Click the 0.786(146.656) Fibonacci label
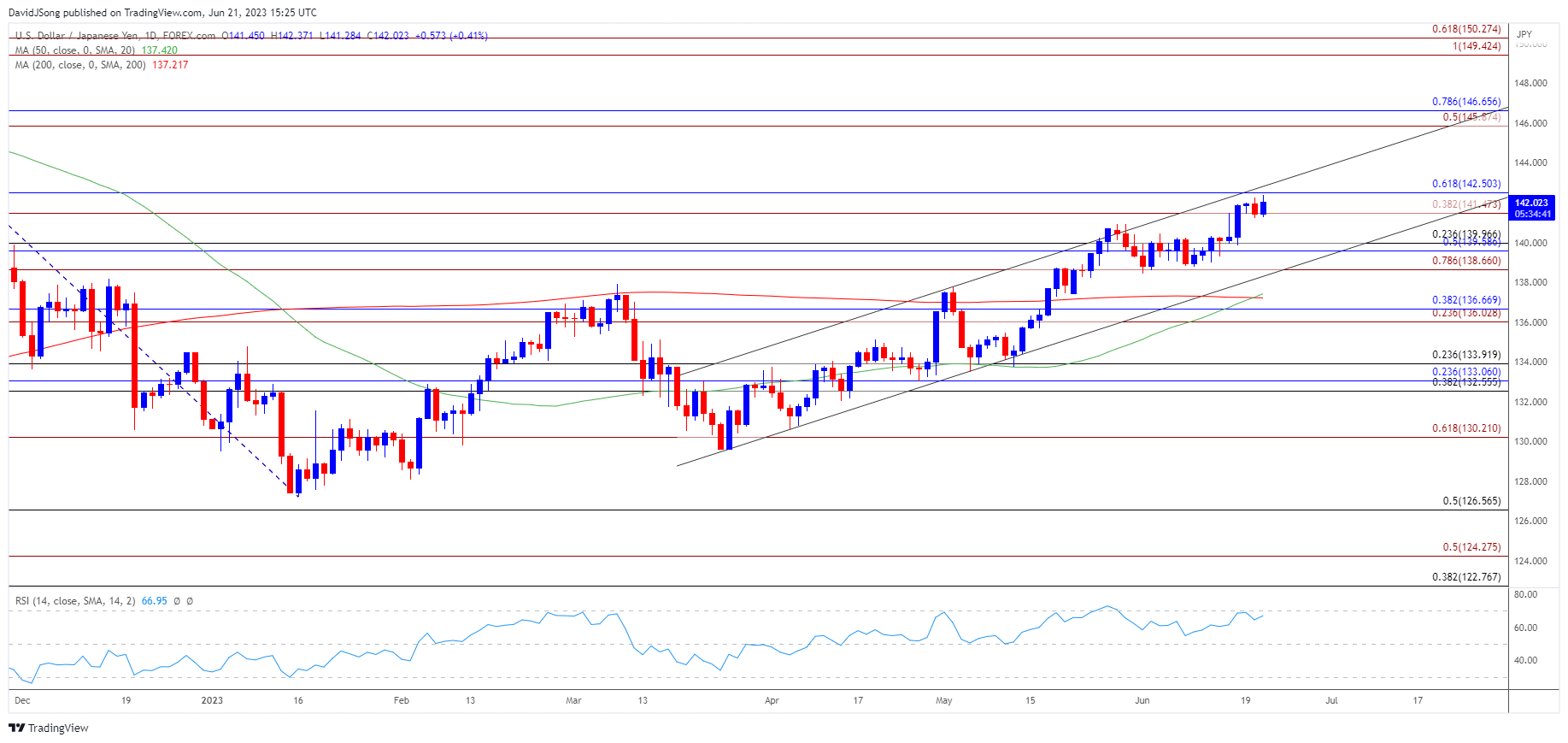The image size is (1568, 743). click(1466, 102)
